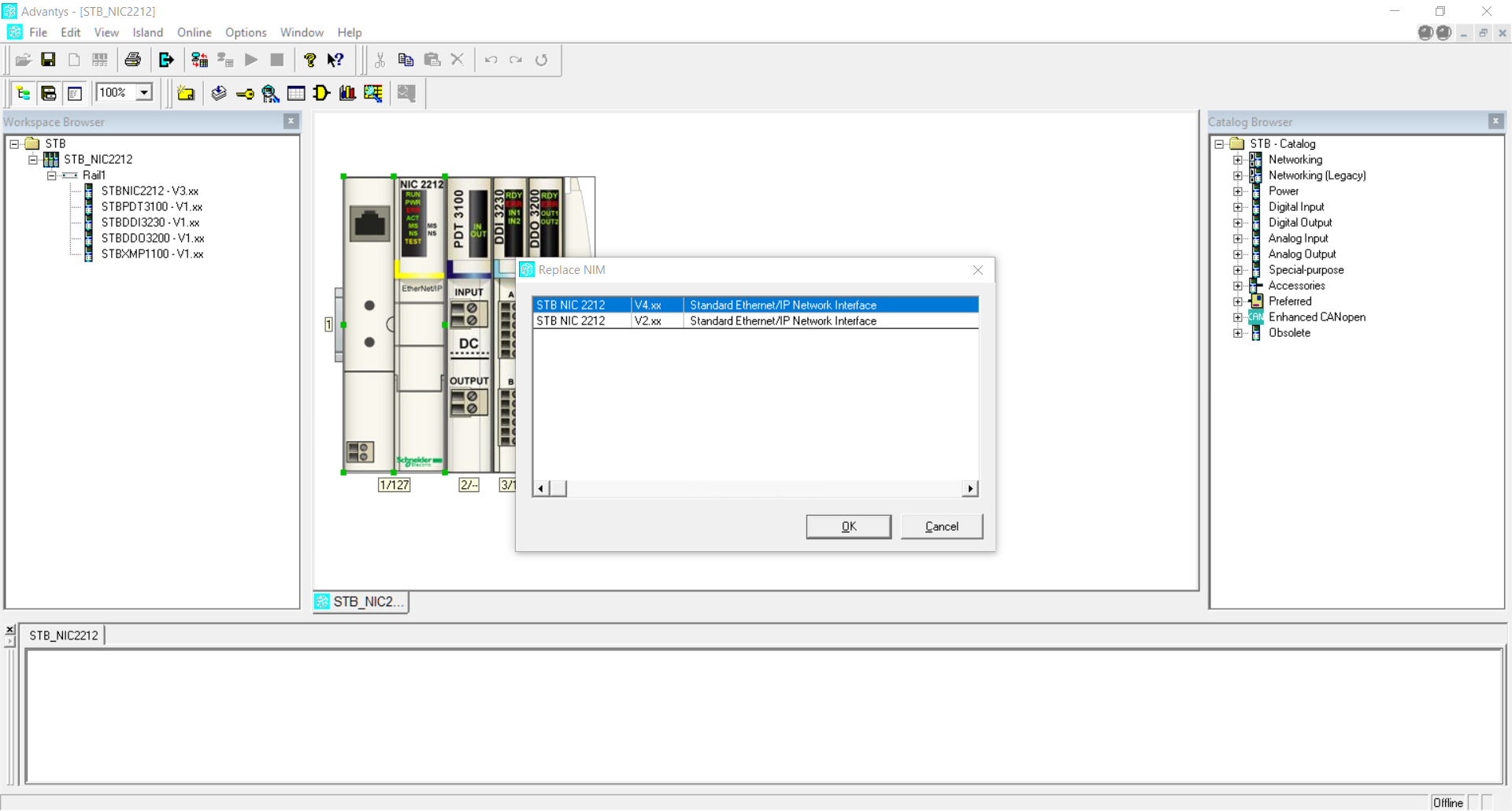Click the refresh circular arrow icon
Image resolution: width=1512 pixels, height=811 pixels.
(542, 60)
